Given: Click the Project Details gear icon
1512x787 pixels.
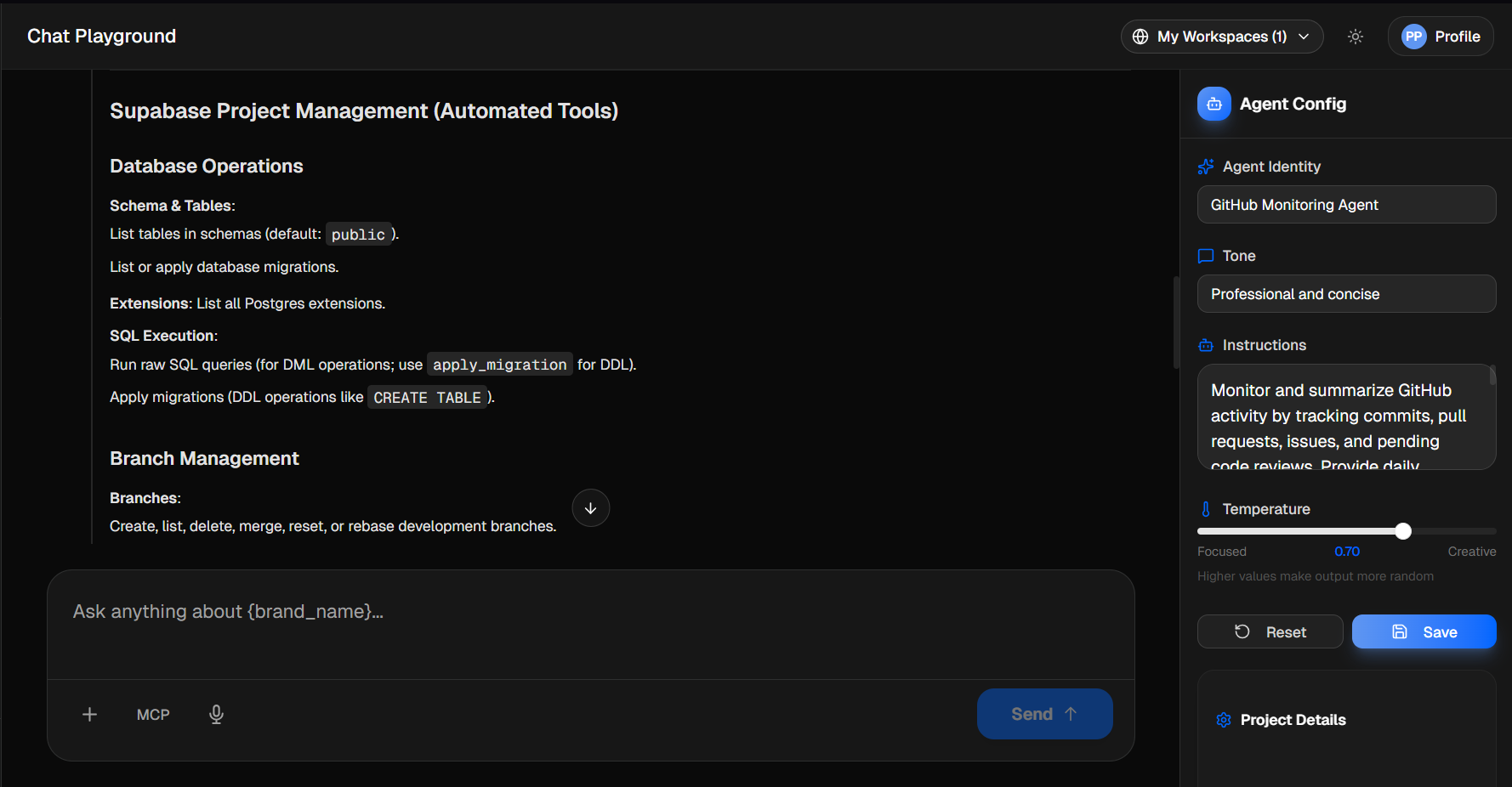Looking at the screenshot, I should coord(1224,720).
